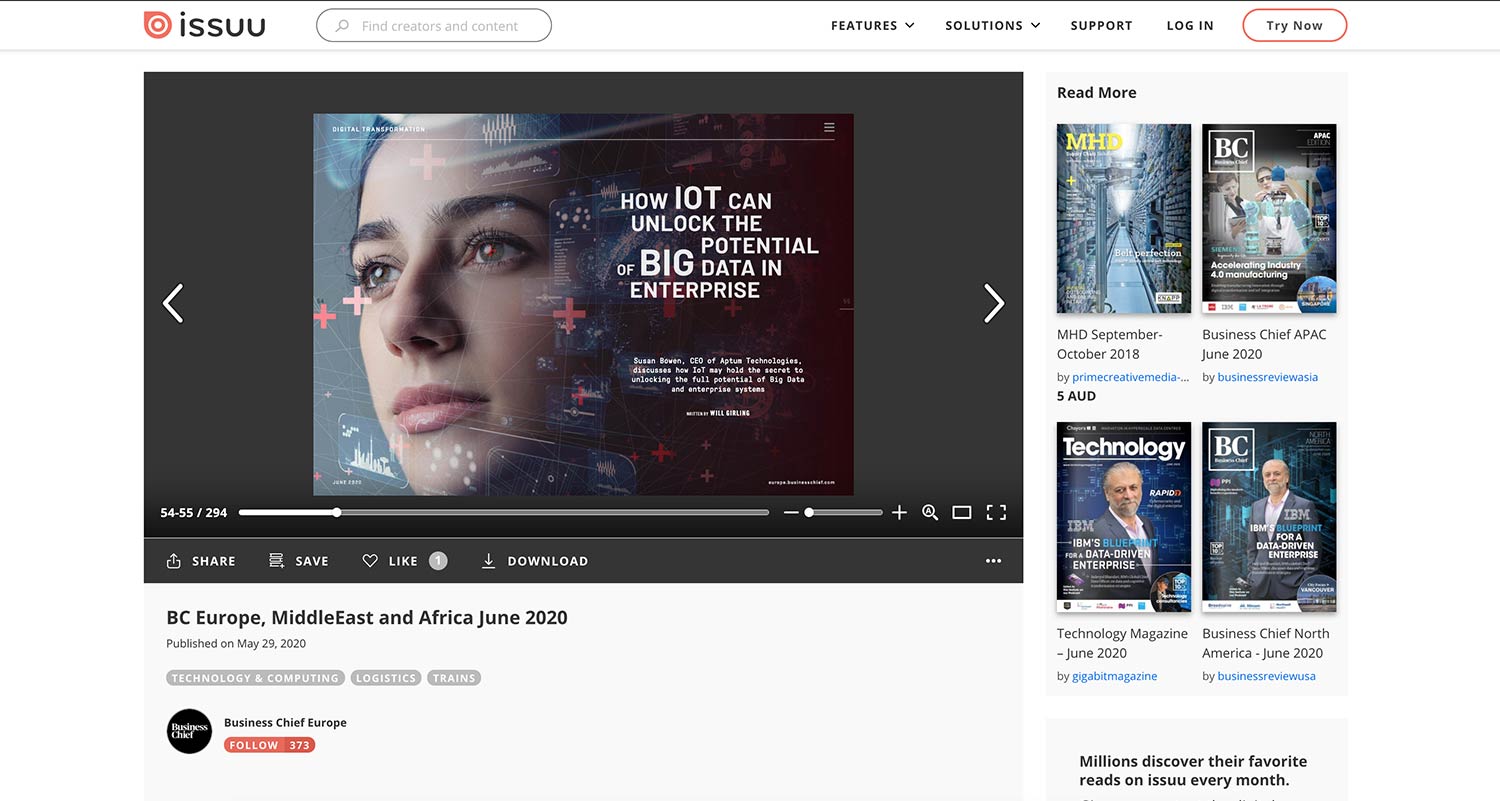The height and width of the screenshot is (801, 1500).
Task: Open the Technology Magazine cover thumbnail
Action: 1124,517
